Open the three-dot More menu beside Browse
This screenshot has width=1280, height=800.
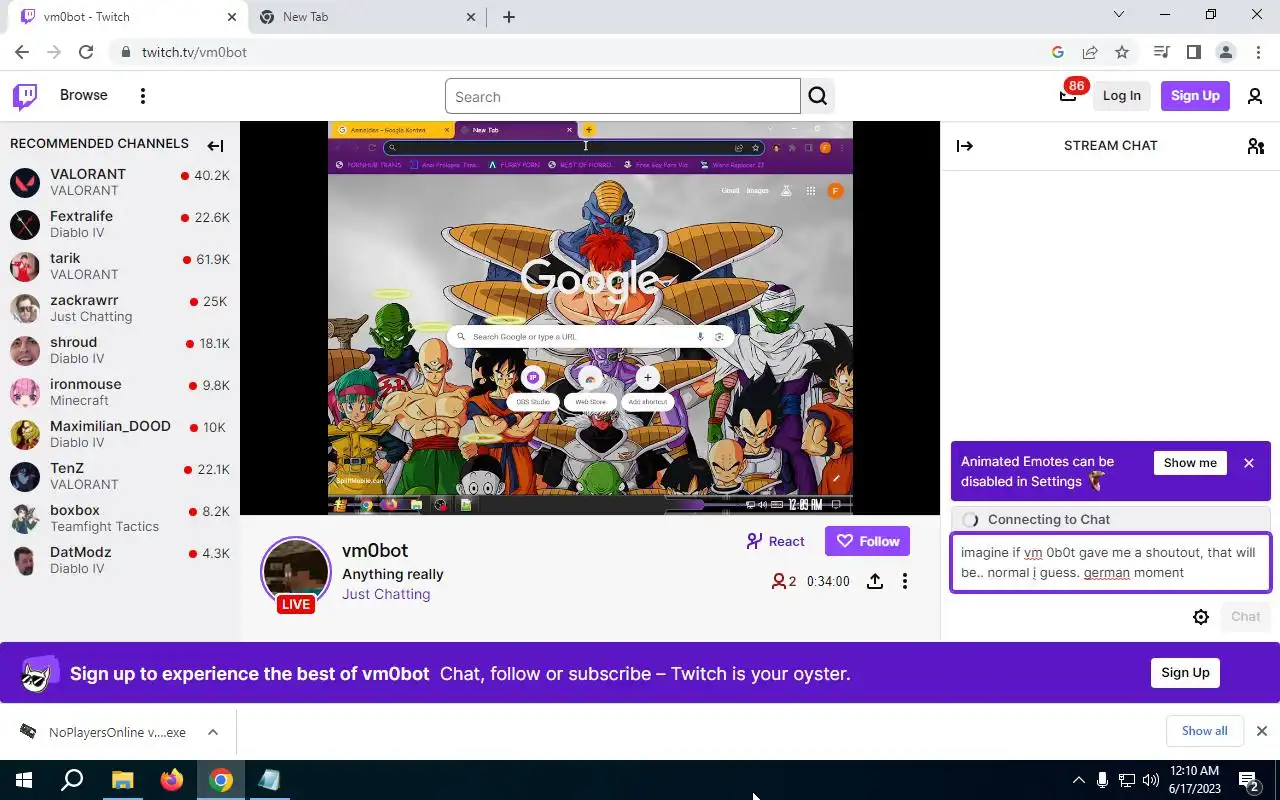[143, 96]
